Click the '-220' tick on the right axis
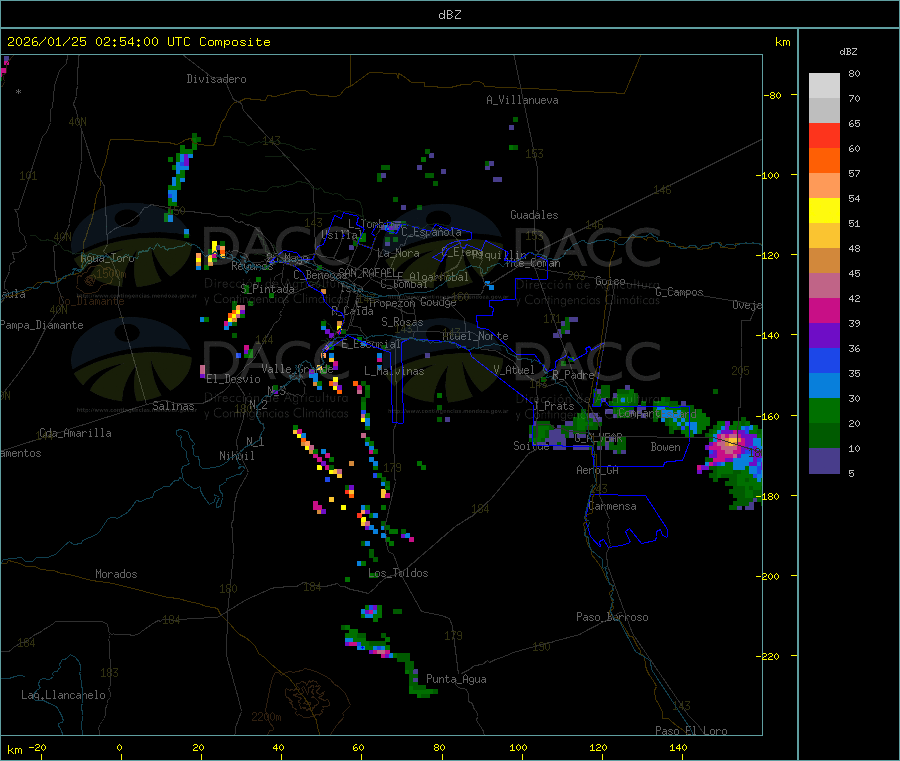 [x=769, y=657]
